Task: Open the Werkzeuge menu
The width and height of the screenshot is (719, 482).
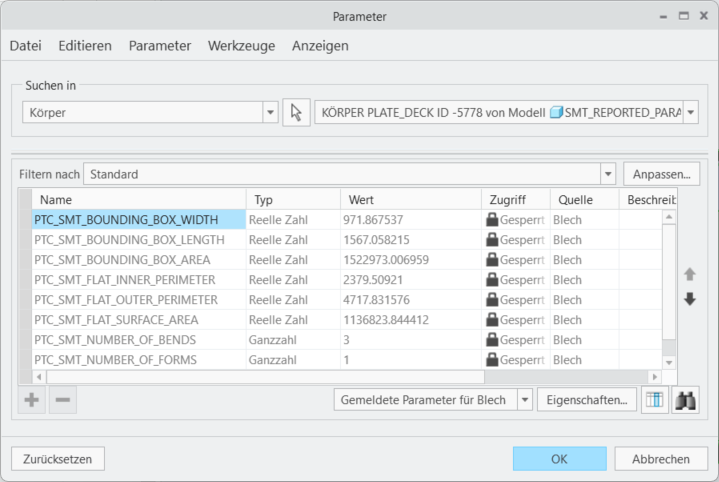Action: 242,46
